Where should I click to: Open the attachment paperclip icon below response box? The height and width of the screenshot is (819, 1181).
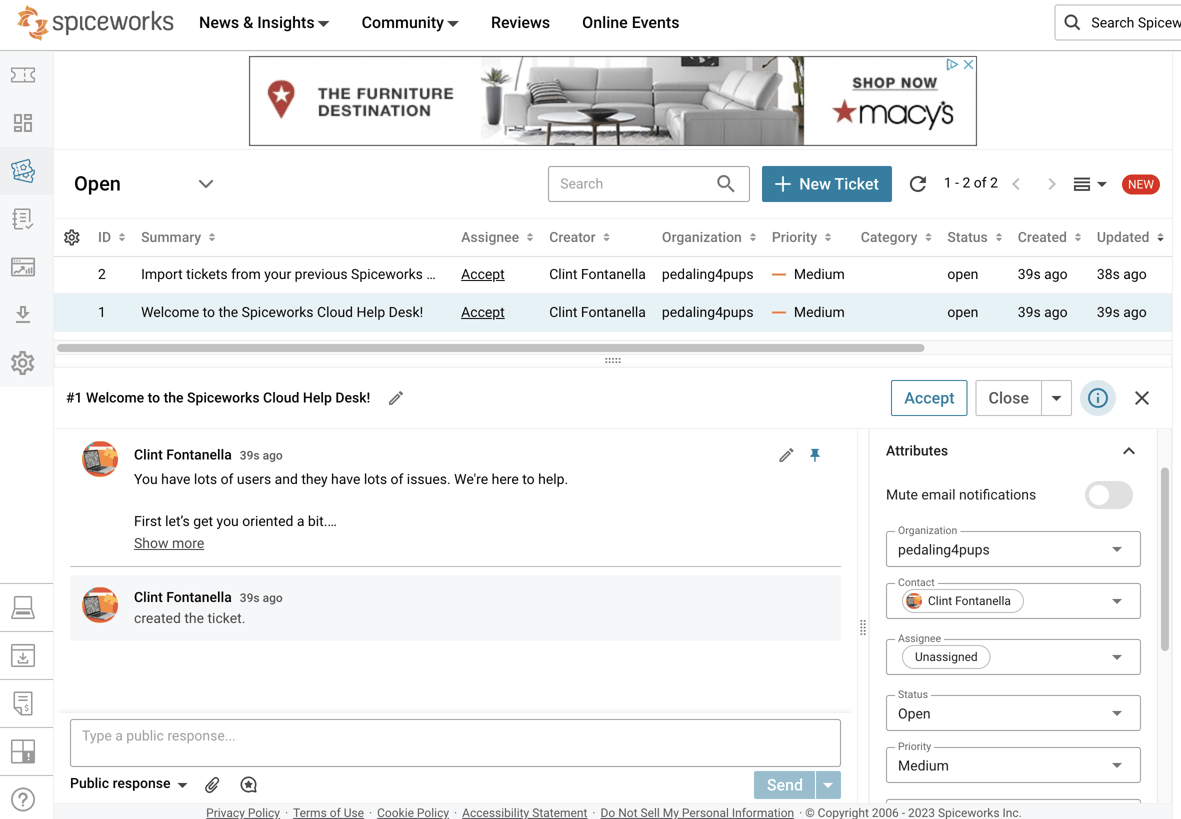pos(212,784)
